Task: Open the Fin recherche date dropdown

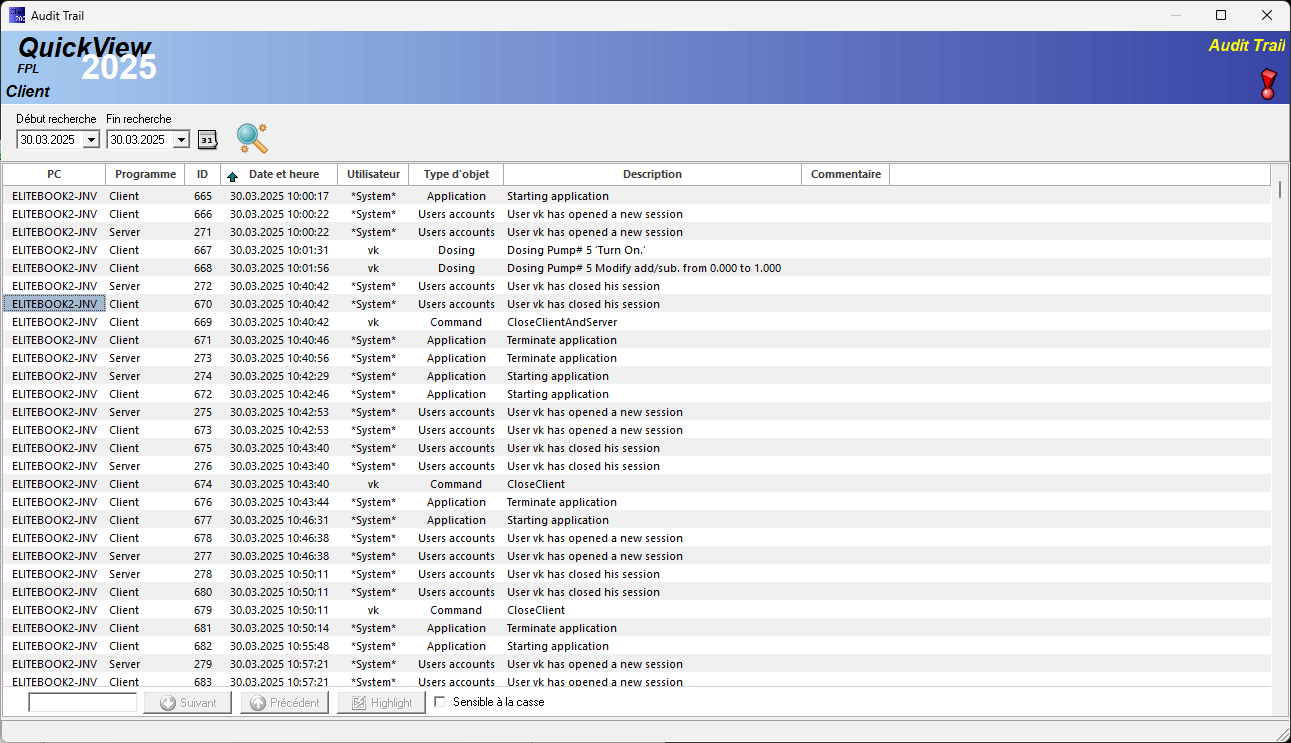Action: pos(184,140)
